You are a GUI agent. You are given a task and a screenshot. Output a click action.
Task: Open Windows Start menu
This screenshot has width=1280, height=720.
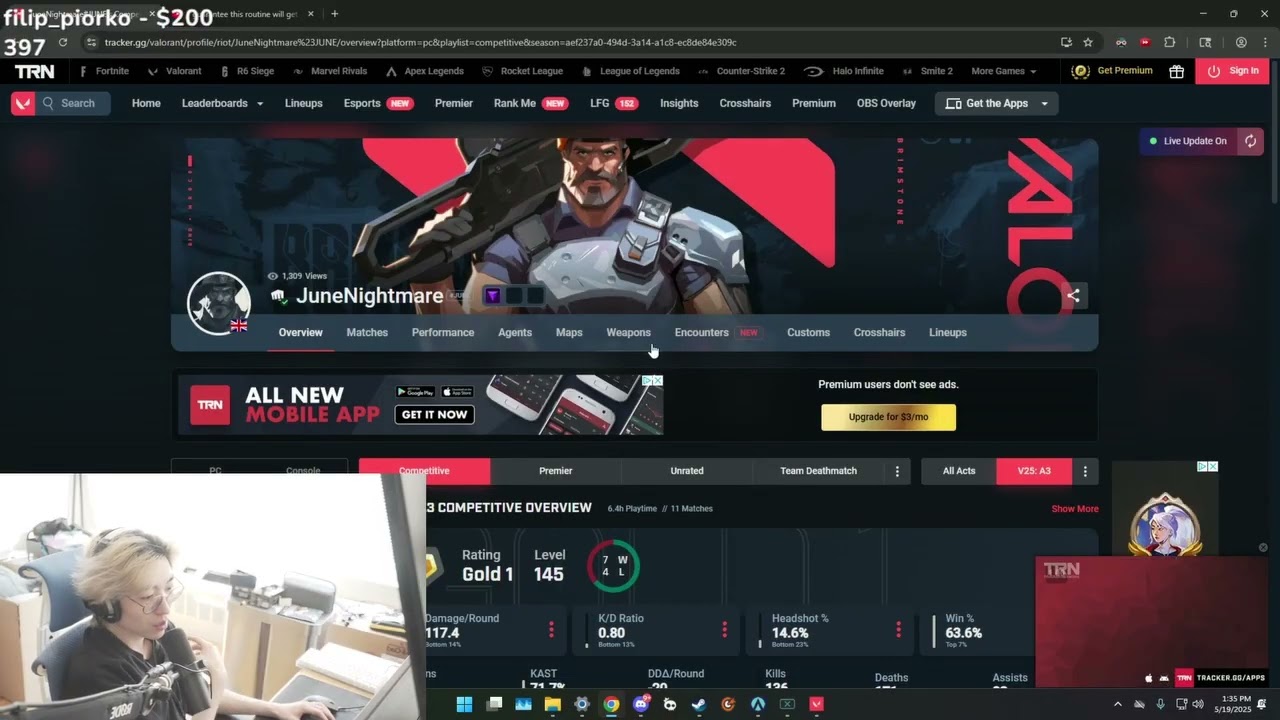coord(464,704)
